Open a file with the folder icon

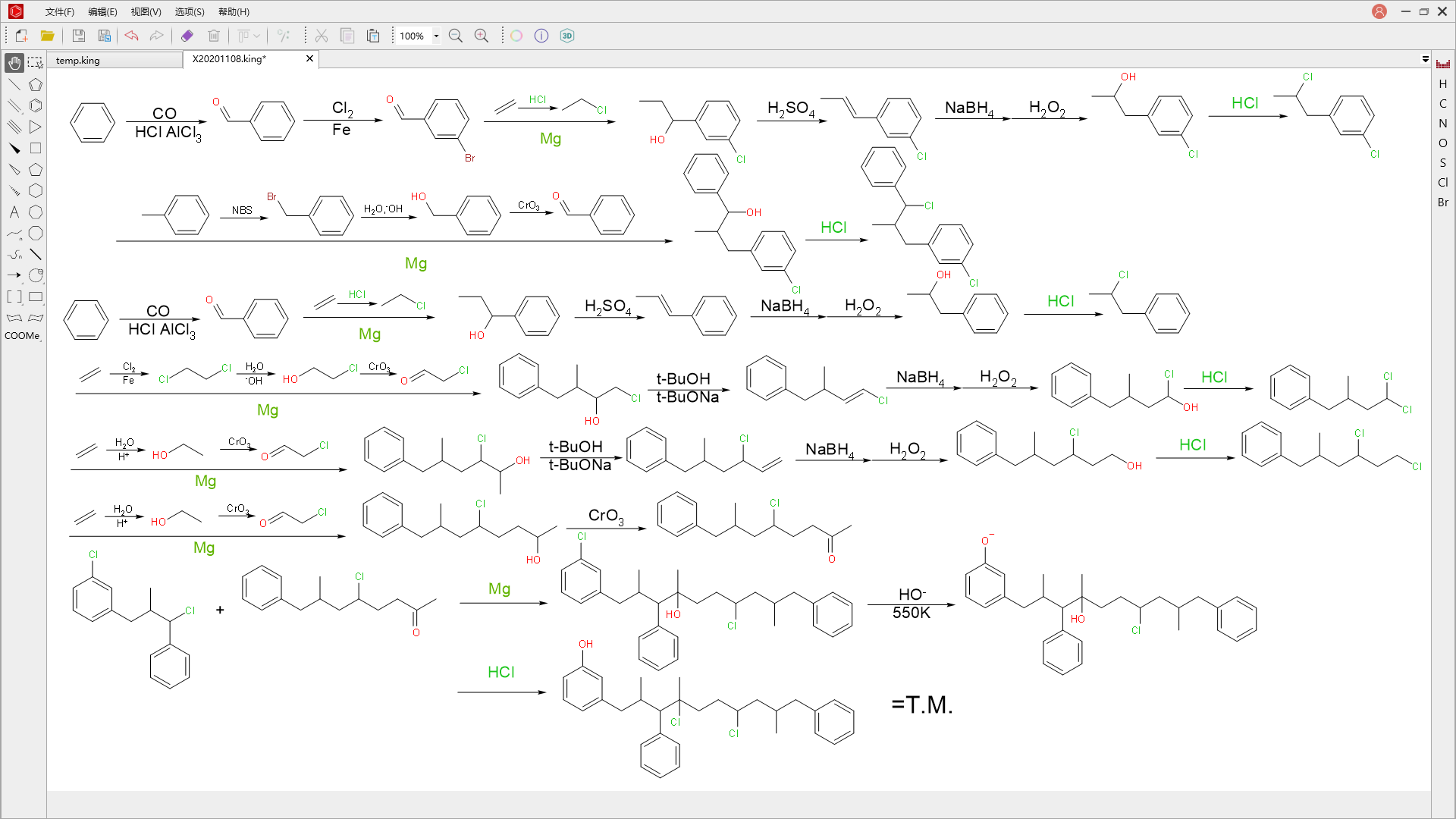pos(47,36)
